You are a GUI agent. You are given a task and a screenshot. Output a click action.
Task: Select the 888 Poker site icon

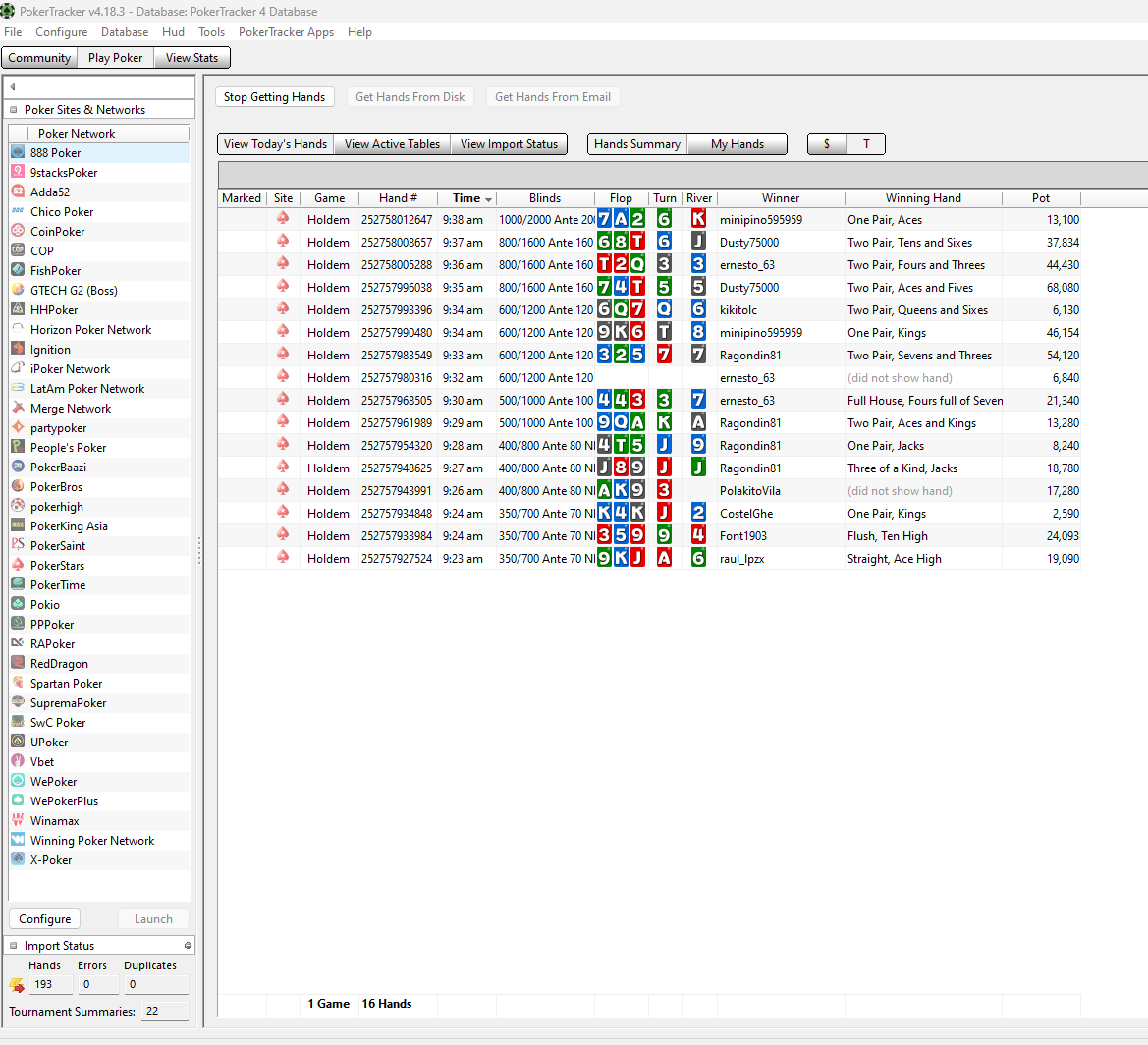coord(19,152)
